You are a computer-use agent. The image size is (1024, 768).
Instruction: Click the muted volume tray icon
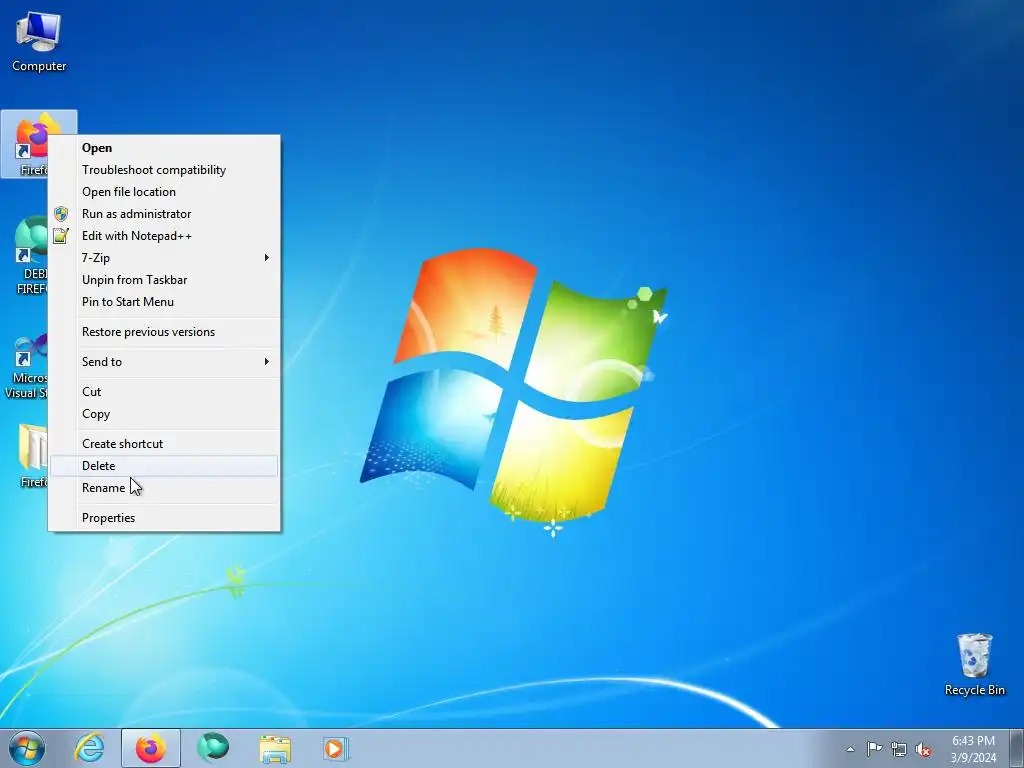(923, 749)
